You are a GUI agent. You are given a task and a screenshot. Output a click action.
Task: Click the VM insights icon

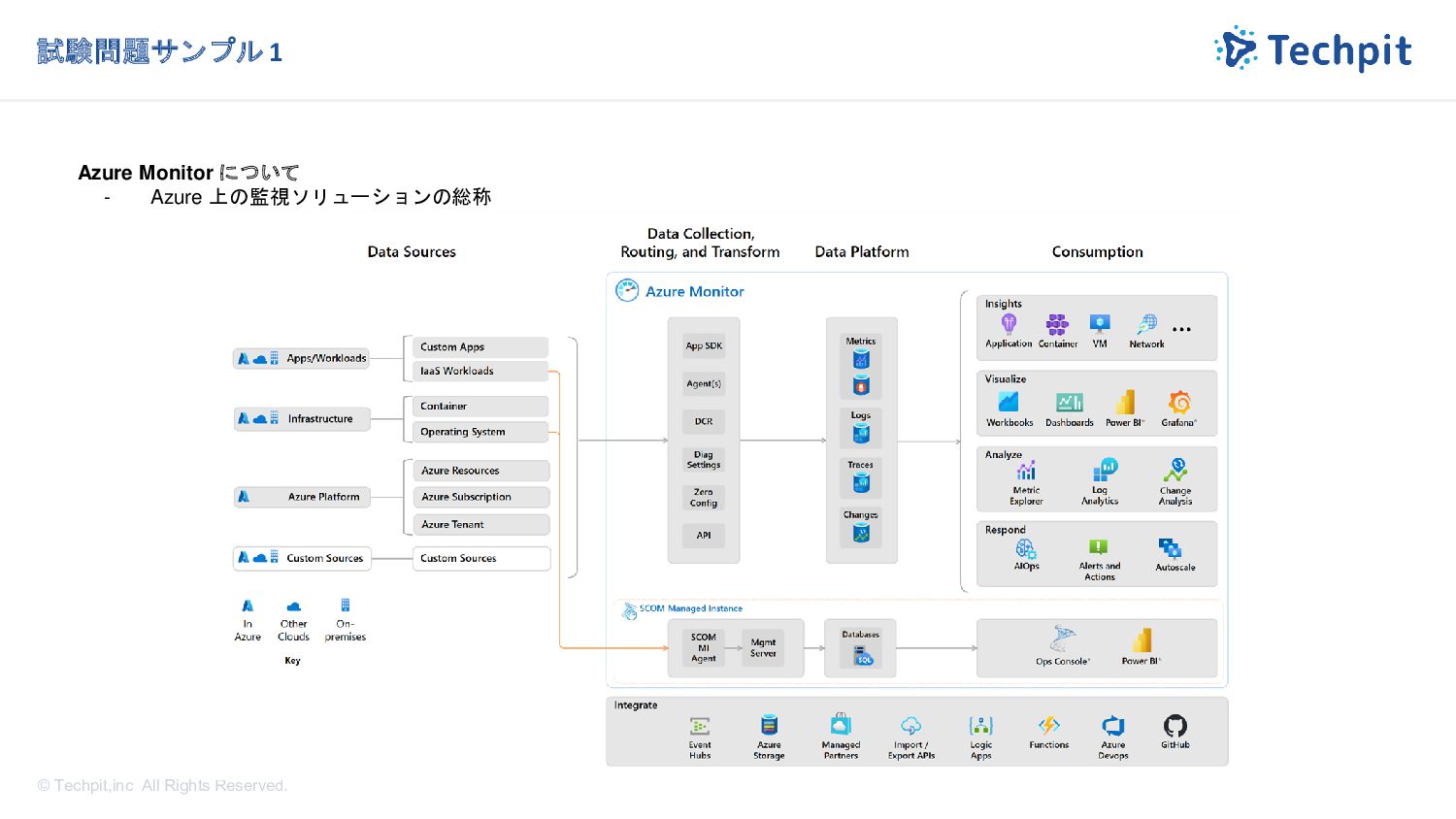click(1100, 324)
